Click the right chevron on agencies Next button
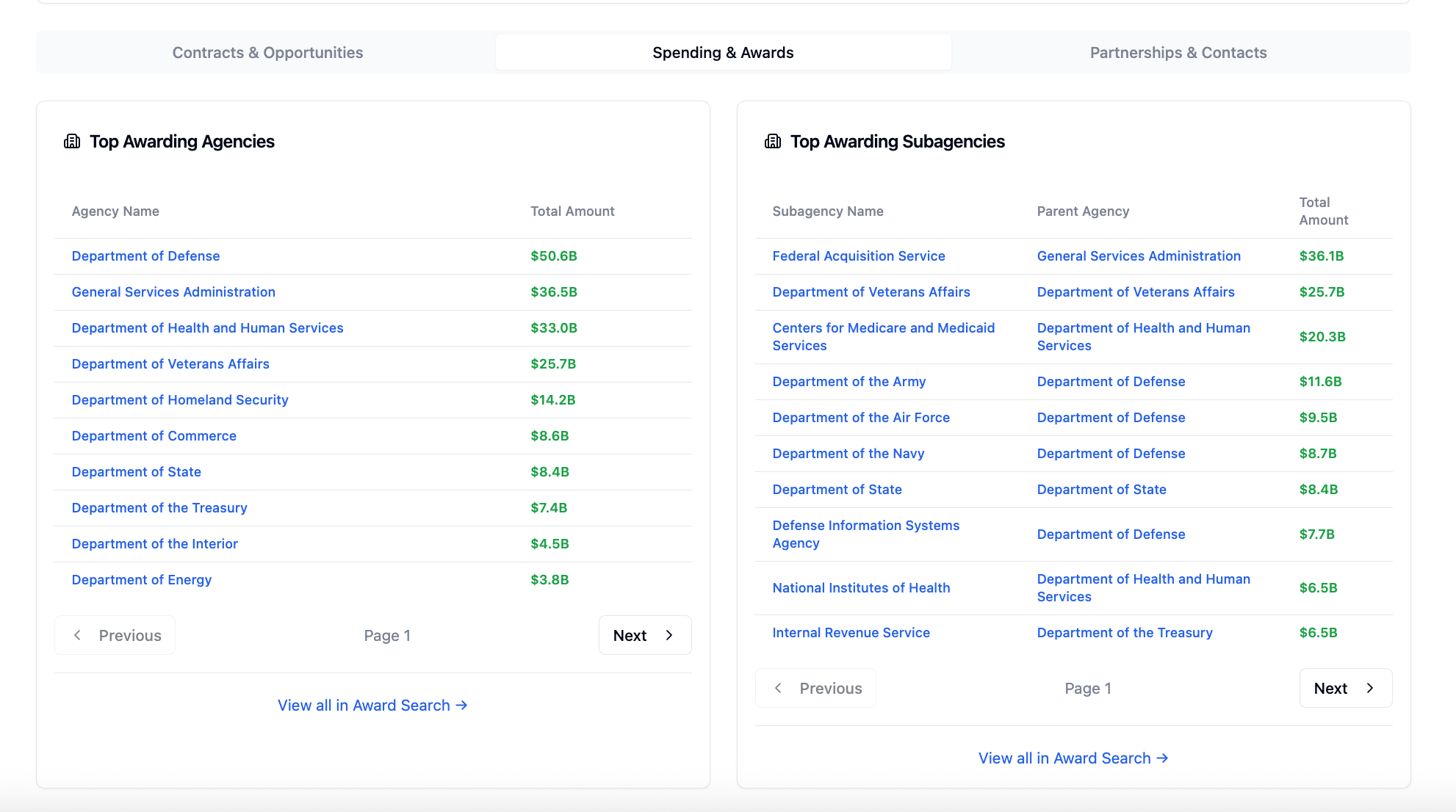 click(669, 635)
